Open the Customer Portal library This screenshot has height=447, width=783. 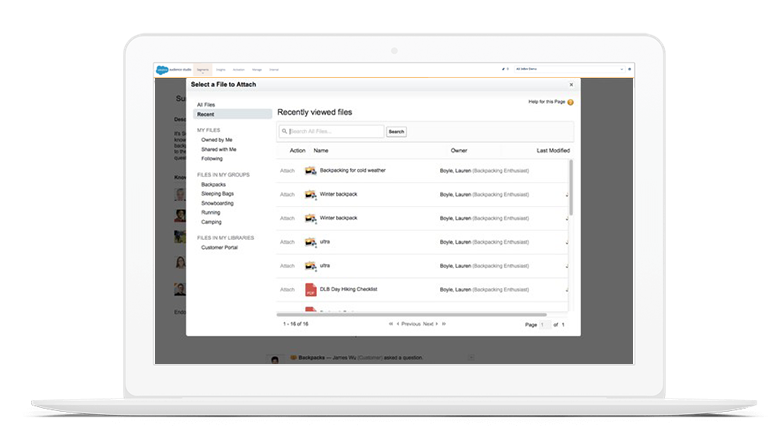click(219, 248)
